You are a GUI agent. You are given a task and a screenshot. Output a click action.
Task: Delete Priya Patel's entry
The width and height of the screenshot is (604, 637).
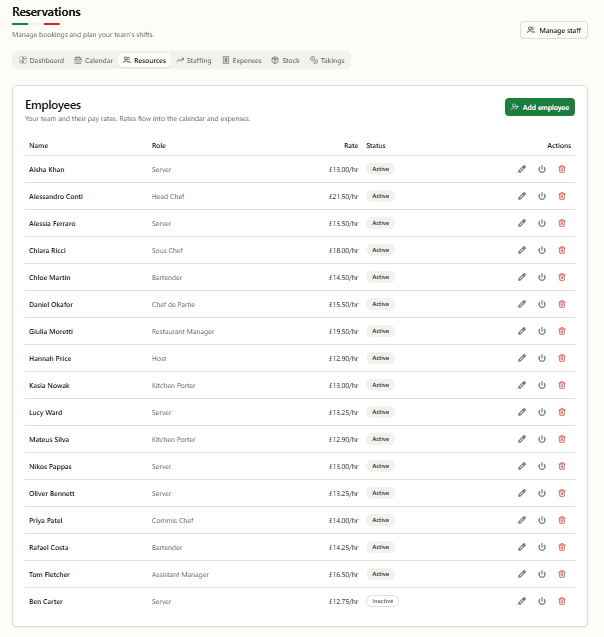(x=562, y=520)
